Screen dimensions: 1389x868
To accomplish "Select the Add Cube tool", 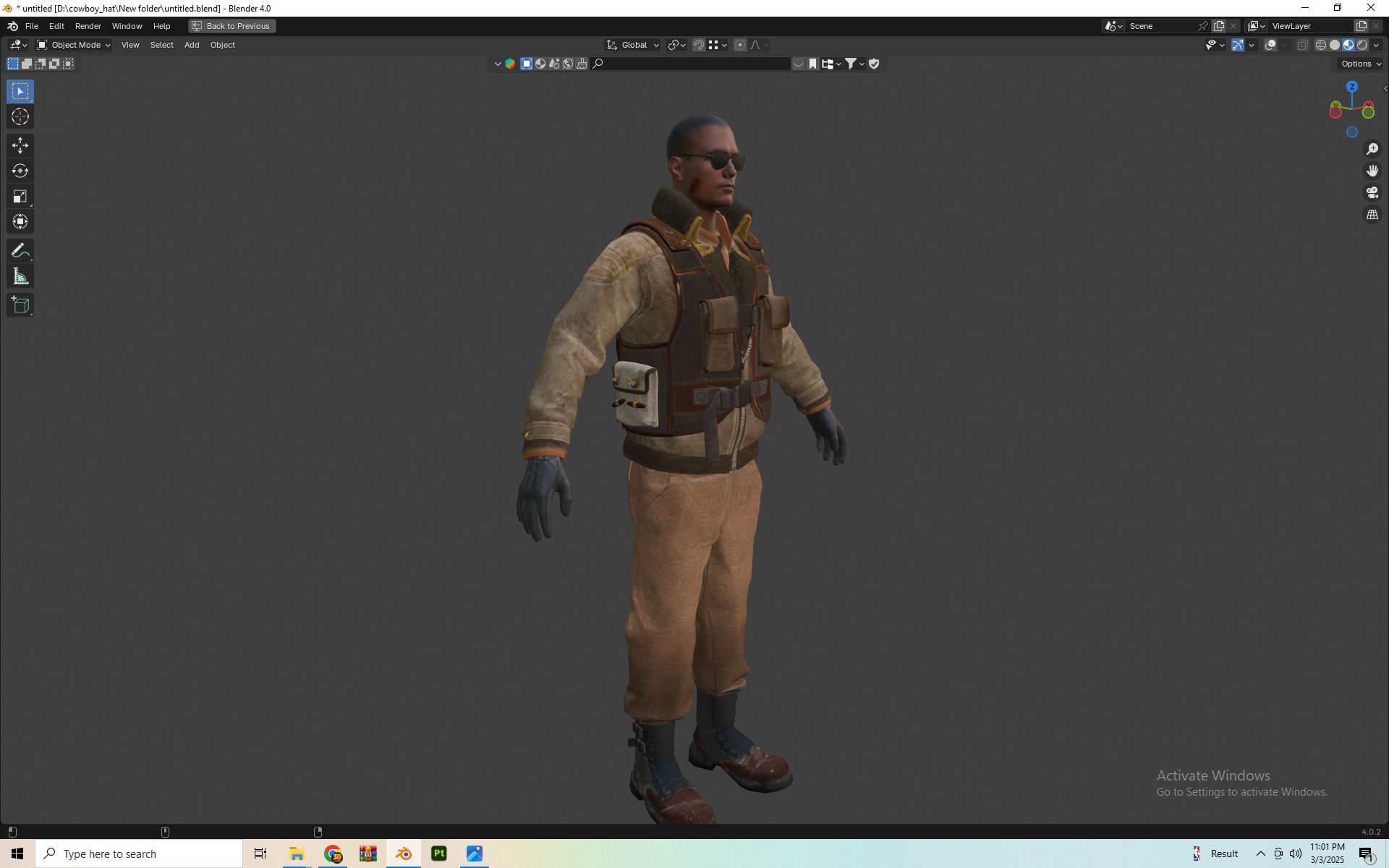I will [20, 305].
